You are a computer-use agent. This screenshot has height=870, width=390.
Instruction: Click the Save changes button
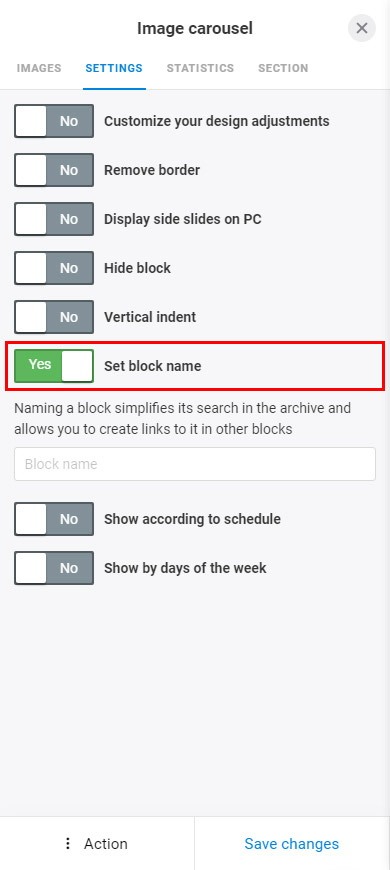(292, 843)
